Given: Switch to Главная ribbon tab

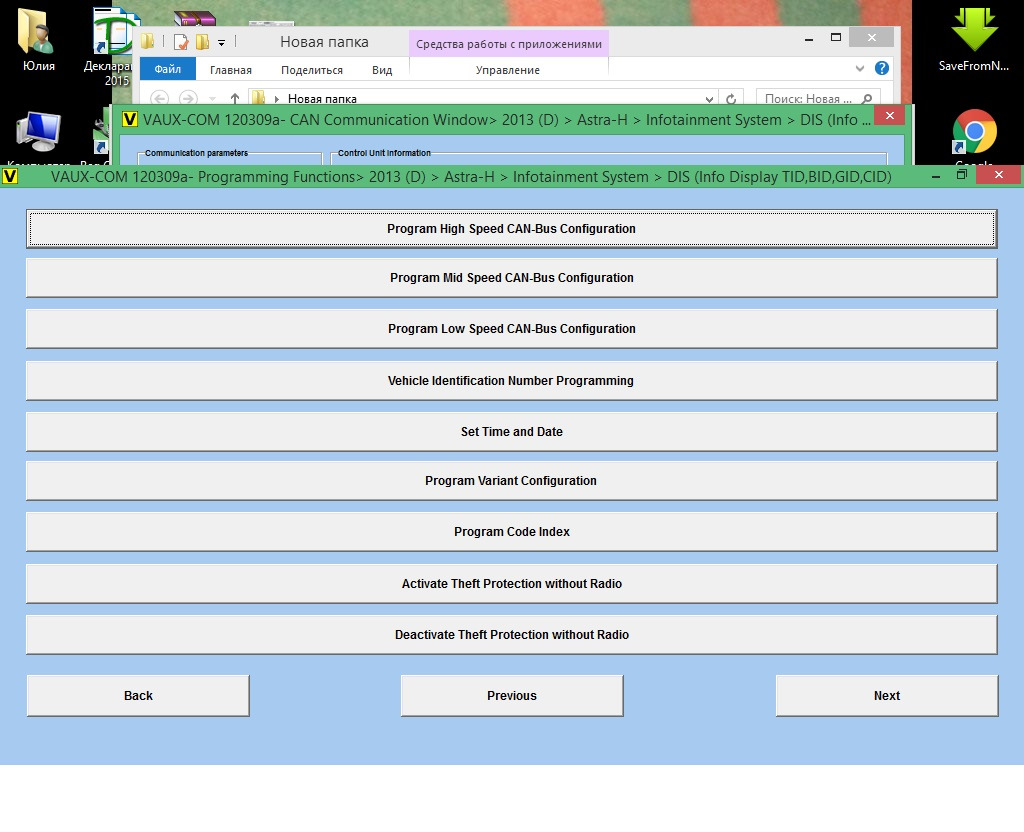Looking at the screenshot, I should [x=231, y=70].
